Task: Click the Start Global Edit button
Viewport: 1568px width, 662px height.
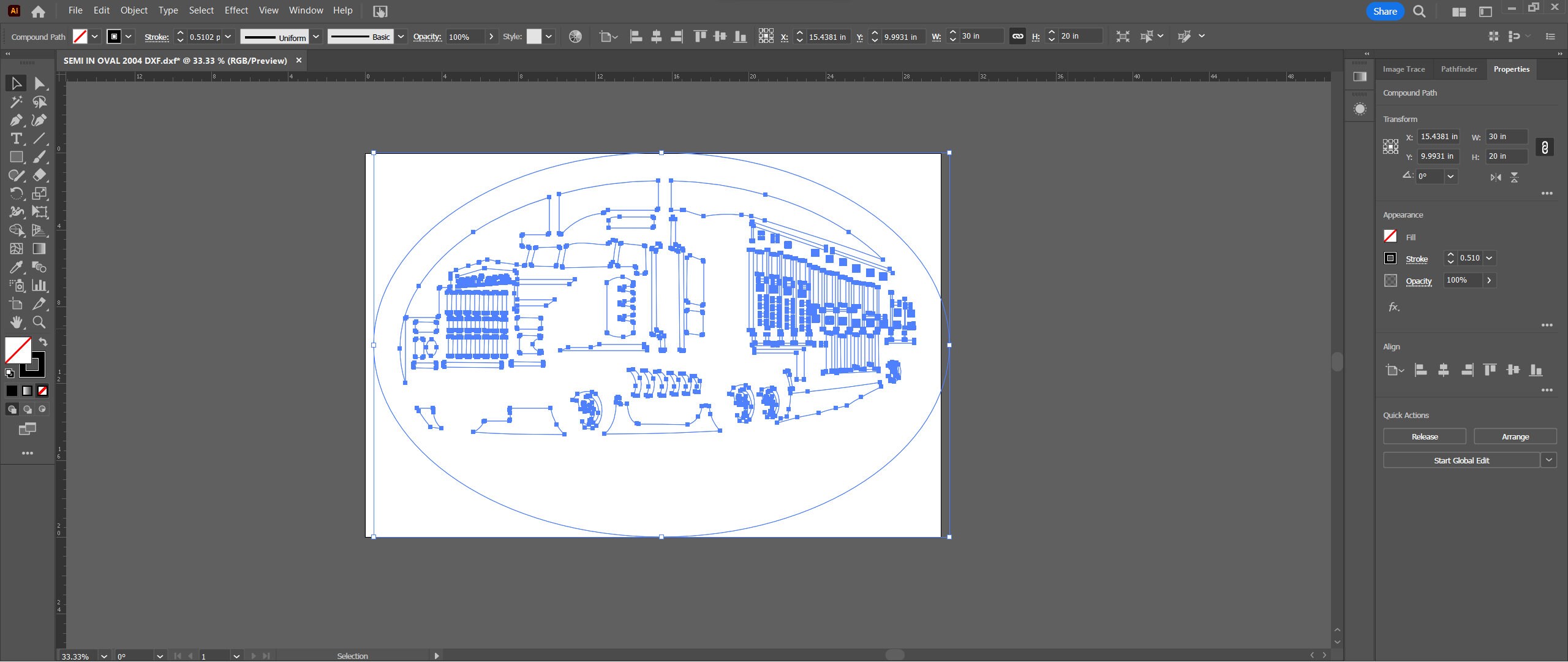Action: click(x=1463, y=460)
